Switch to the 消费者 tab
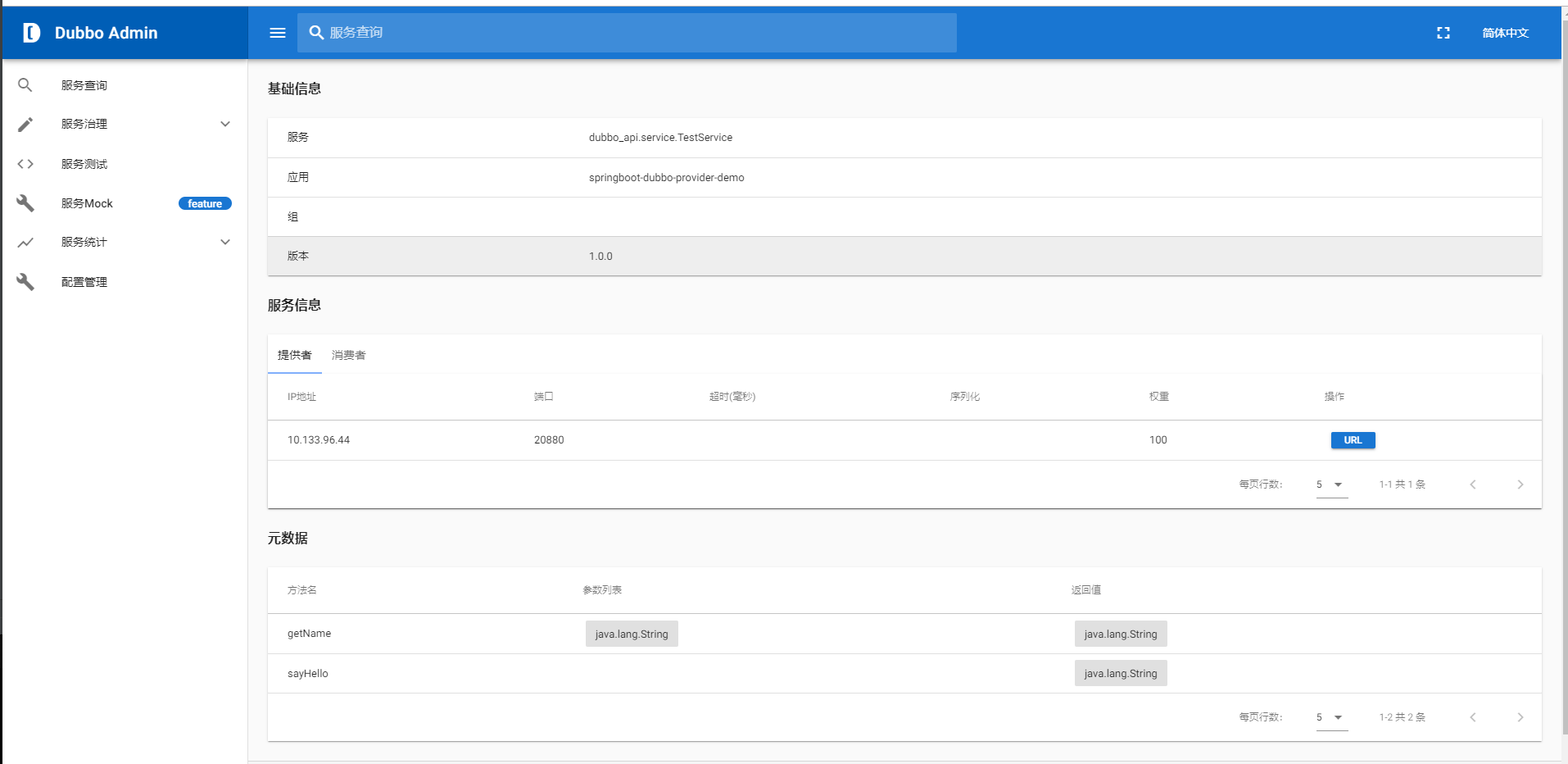Image resolution: width=1568 pixels, height=764 pixels. (349, 355)
